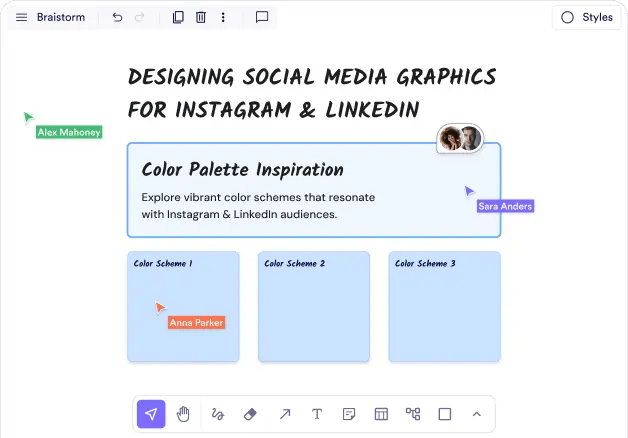Choose the diagram flowchart tool
This screenshot has height=438, width=628.
coord(413,414)
